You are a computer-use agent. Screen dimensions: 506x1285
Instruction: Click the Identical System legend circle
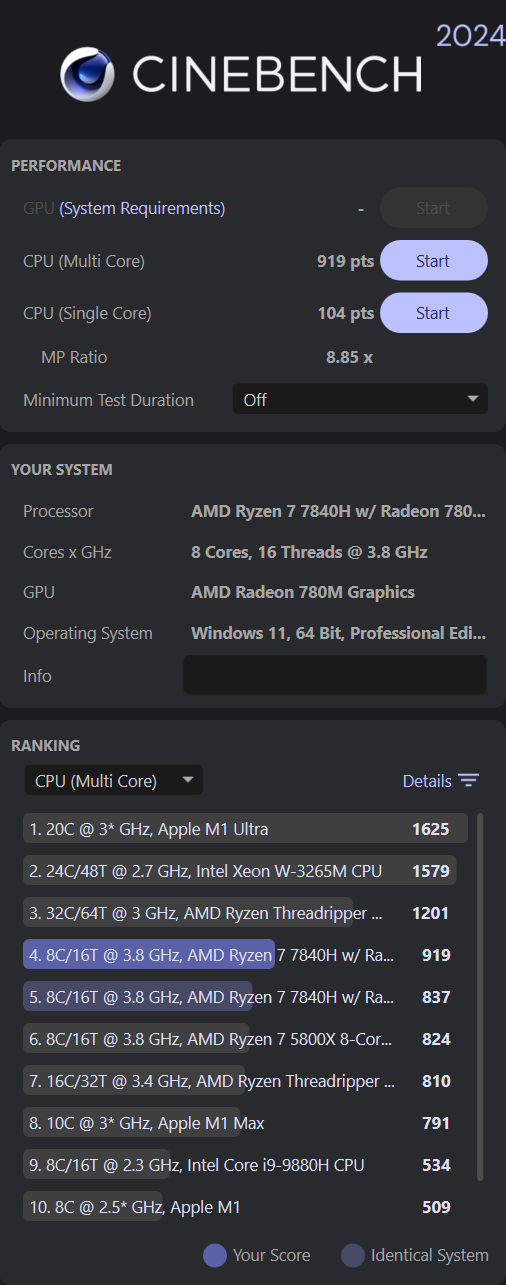coord(352,1255)
